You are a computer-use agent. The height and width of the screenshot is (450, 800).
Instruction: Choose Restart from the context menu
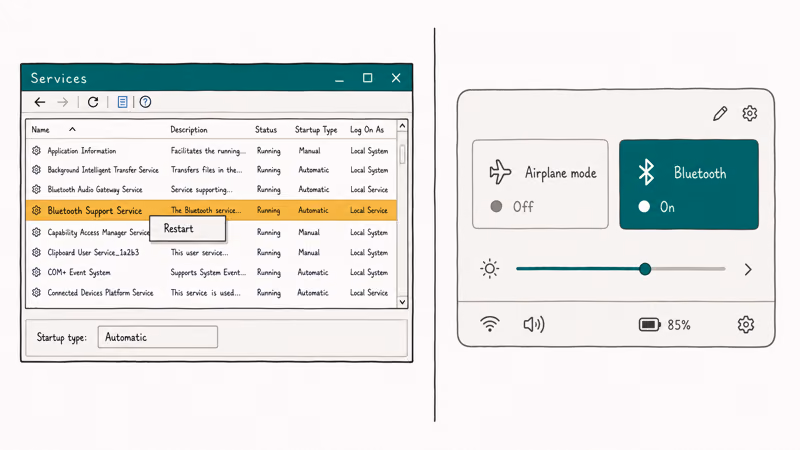click(187, 229)
